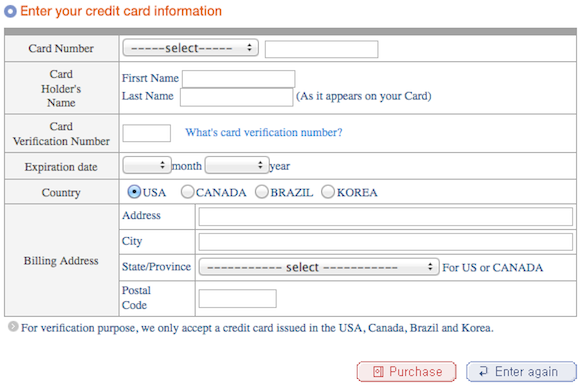Viewport: 580px width, 387px height.
Task: Focus the Postal Code field
Action: (x=237, y=299)
